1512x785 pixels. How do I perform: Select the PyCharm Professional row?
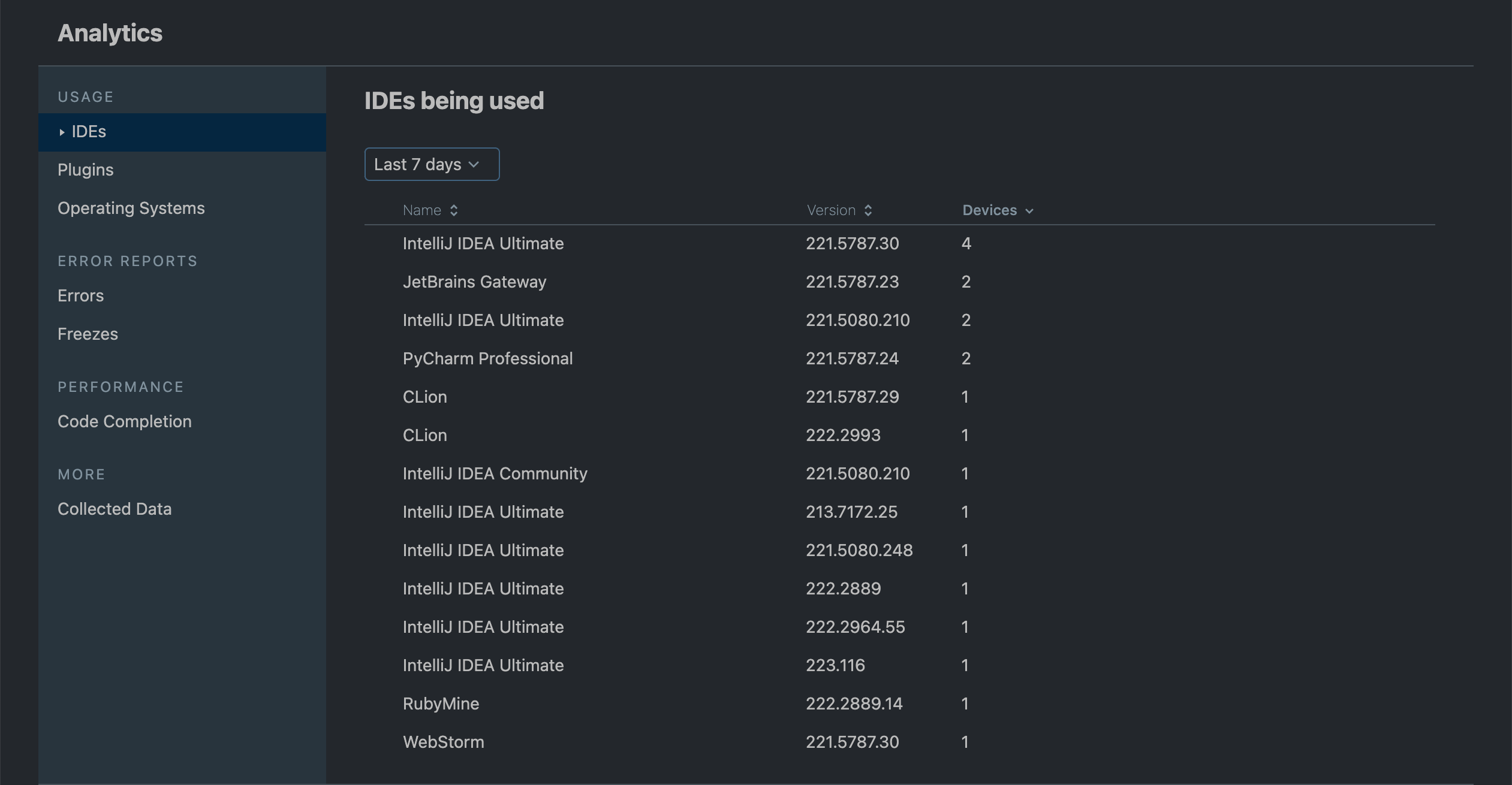click(x=487, y=358)
